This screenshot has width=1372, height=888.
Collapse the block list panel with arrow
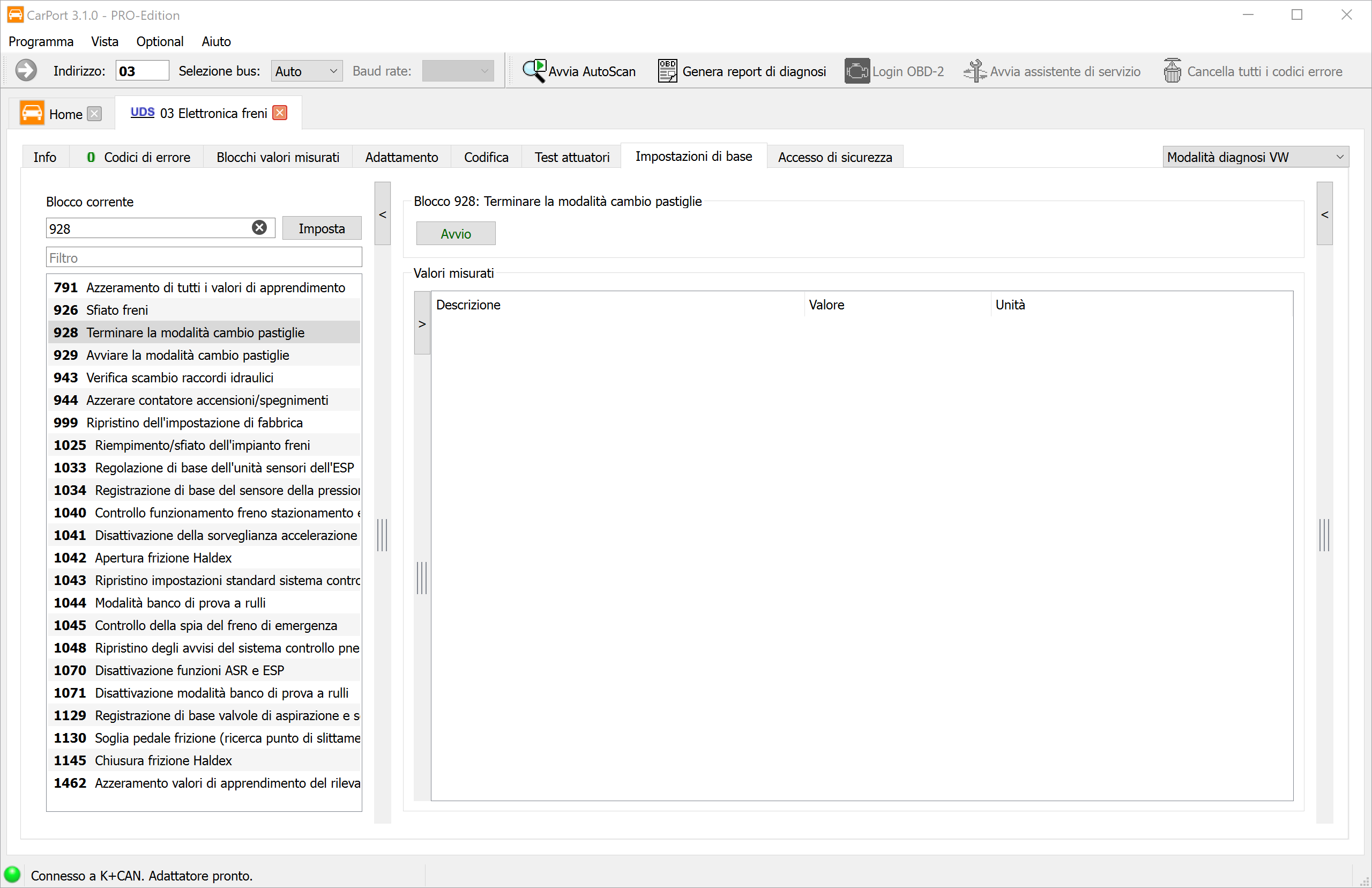coord(382,214)
